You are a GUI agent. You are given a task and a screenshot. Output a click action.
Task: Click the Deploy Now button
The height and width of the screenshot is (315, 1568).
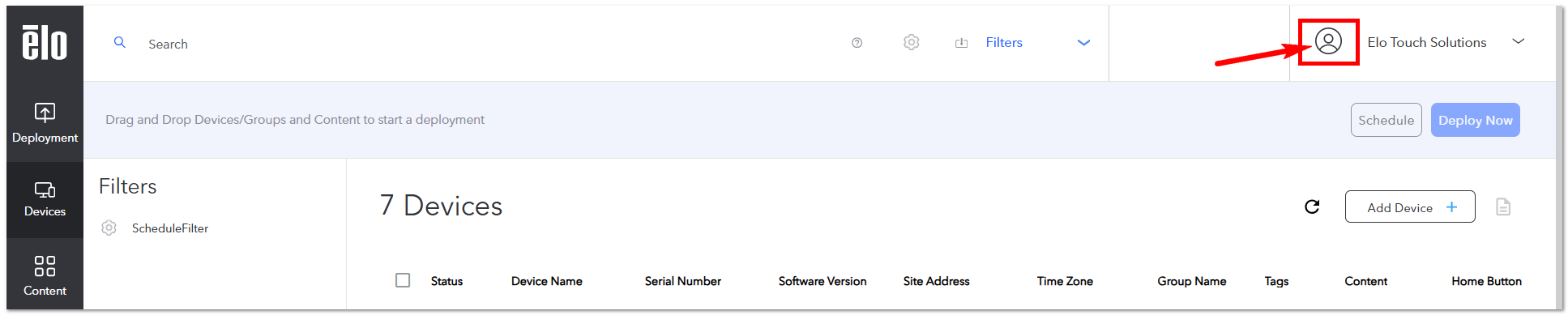1475,120
